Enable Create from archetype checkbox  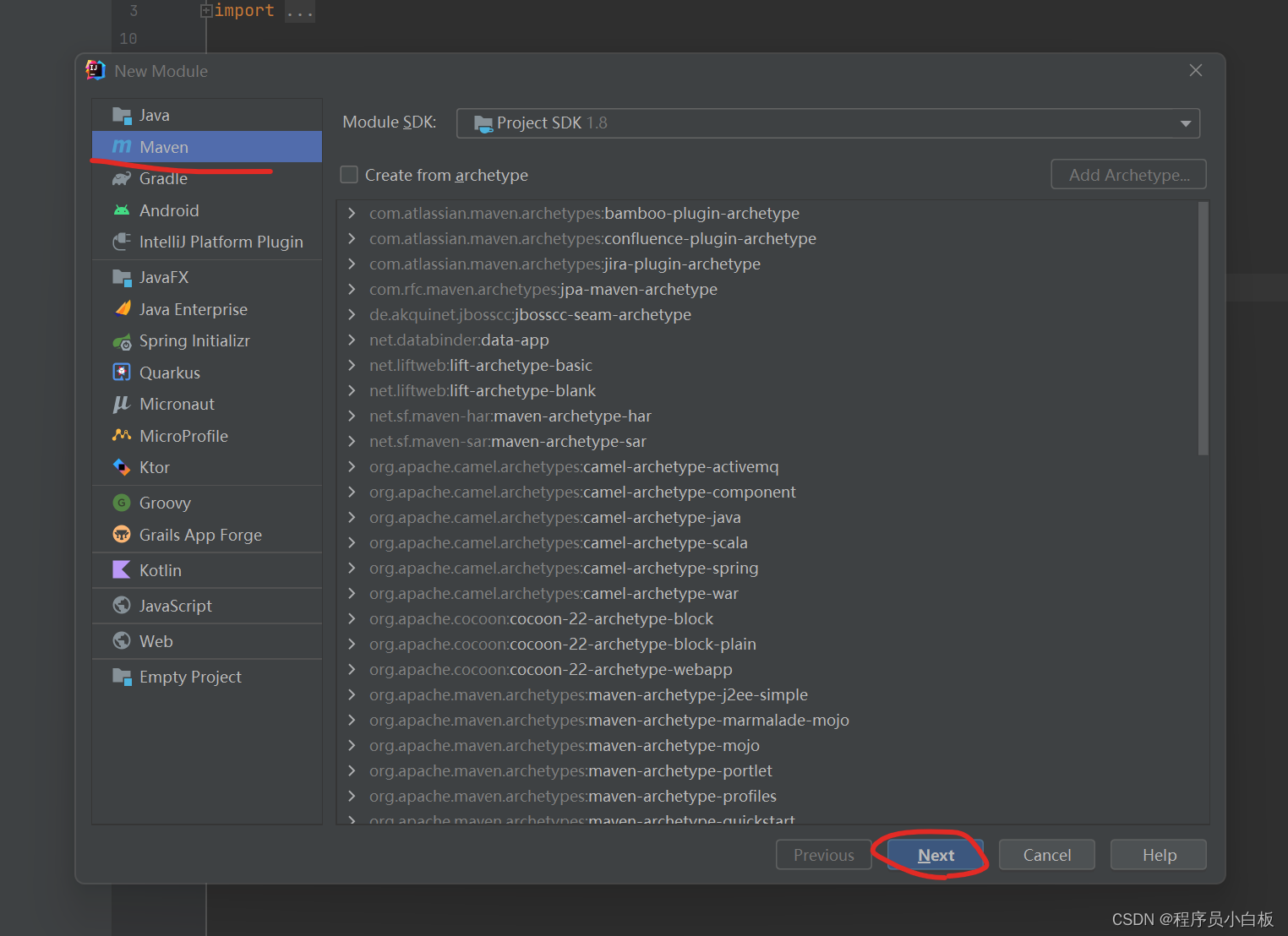[349, 175]
